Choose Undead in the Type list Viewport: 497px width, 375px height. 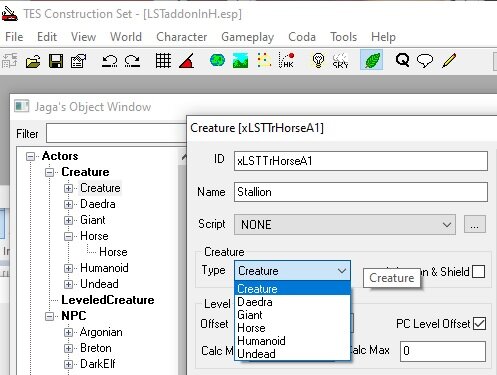293,354
